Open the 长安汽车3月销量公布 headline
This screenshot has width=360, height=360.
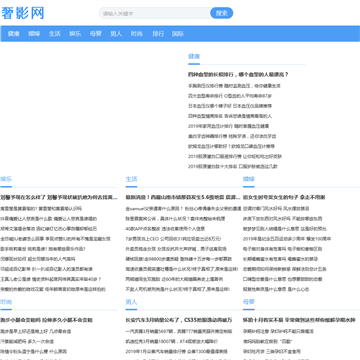click(x=179, y=320)
